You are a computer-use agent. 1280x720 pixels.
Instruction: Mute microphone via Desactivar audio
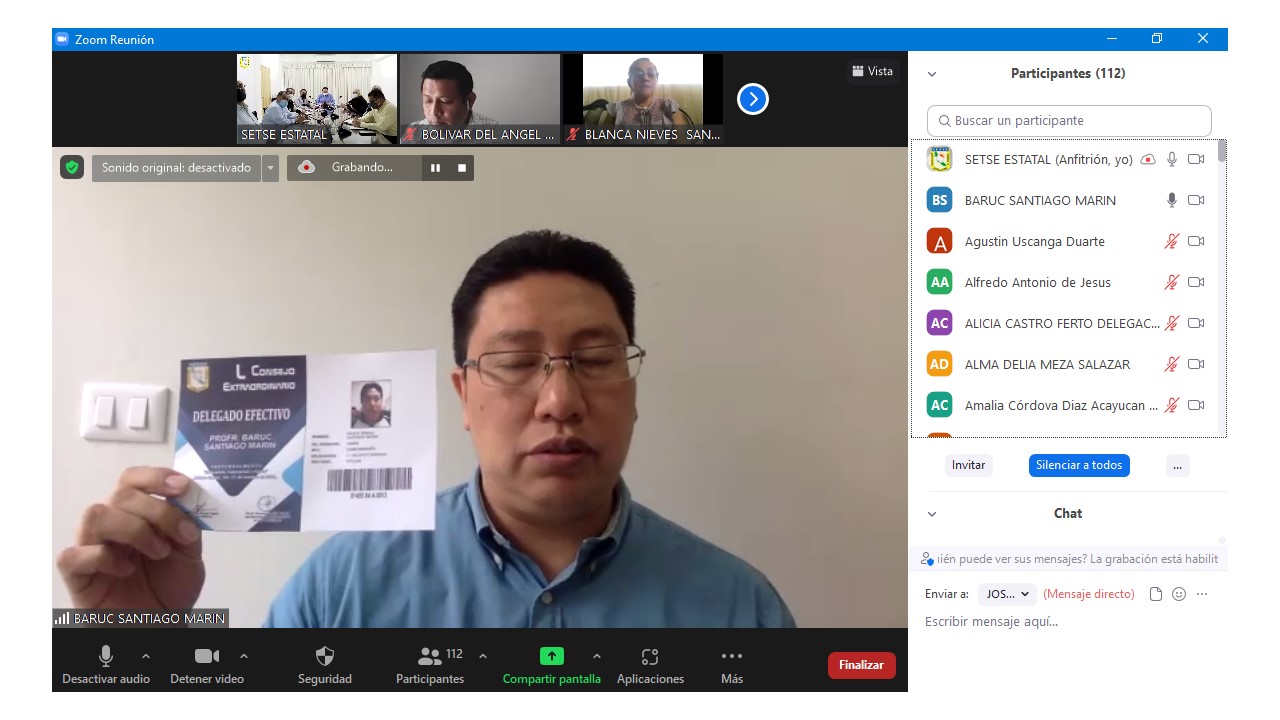106,666
